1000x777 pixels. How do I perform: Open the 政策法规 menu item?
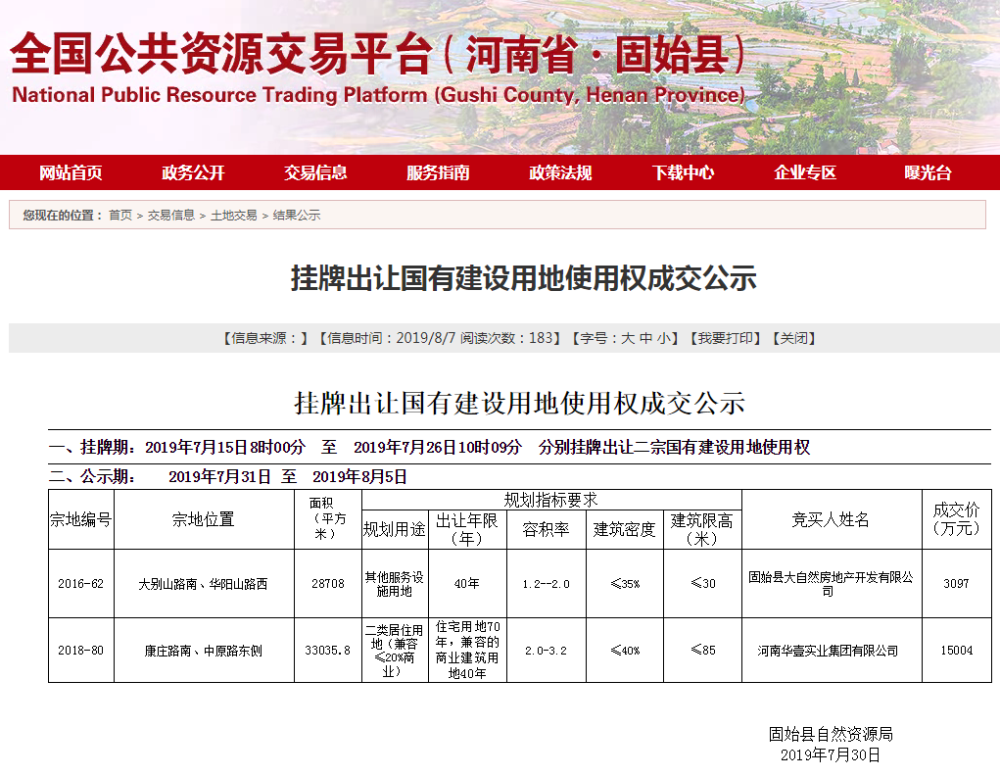coord(561,173)
